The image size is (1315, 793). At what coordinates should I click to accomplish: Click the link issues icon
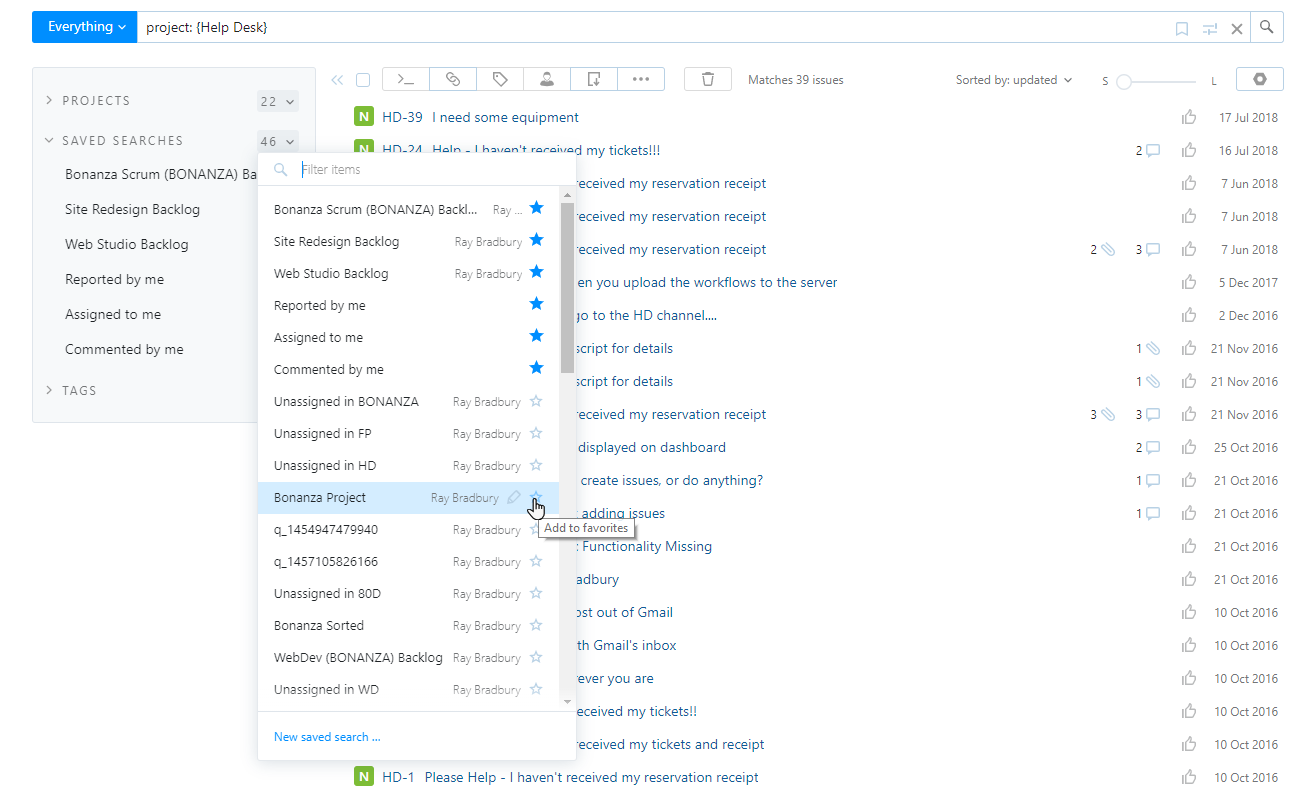tap(452, 80)
